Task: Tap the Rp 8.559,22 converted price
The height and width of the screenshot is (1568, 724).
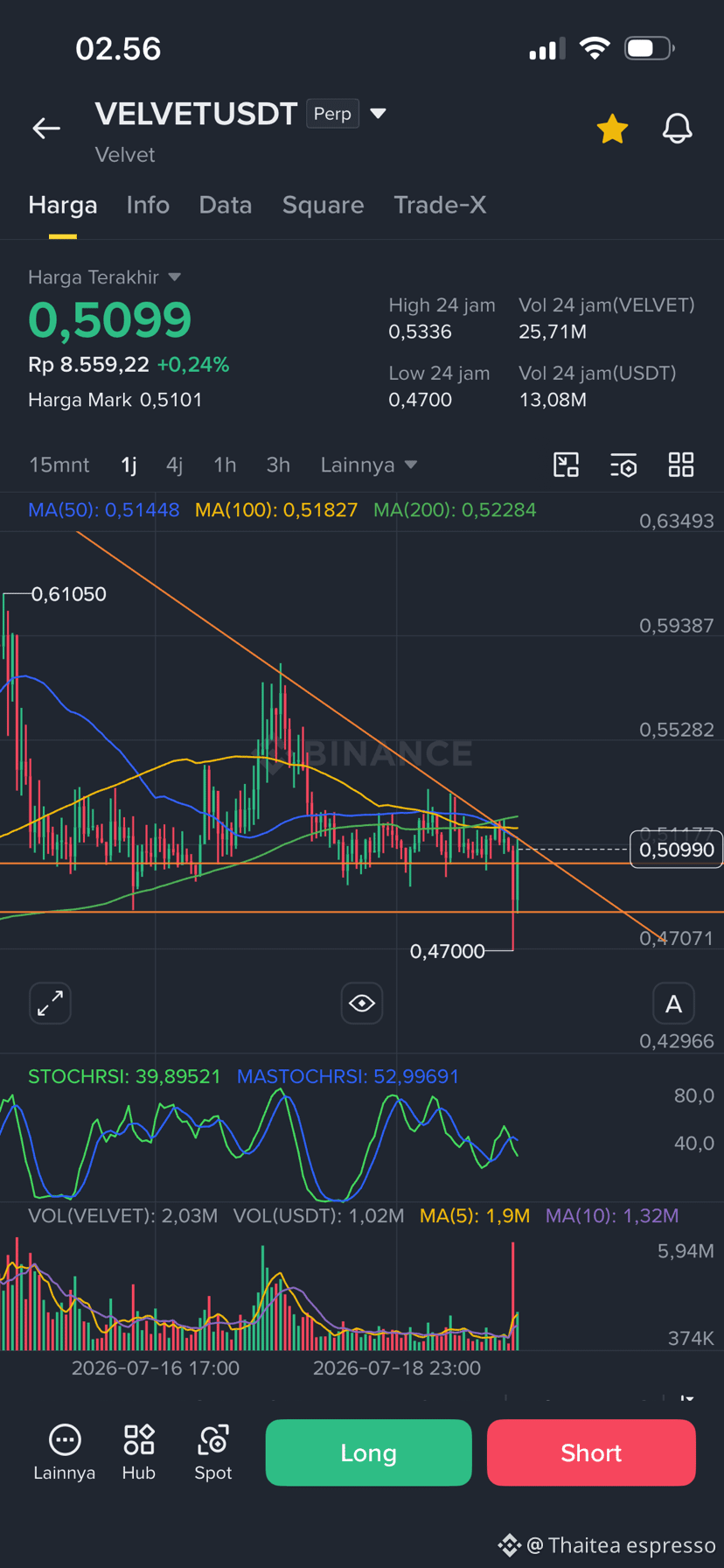Action: tap(88, 365)
